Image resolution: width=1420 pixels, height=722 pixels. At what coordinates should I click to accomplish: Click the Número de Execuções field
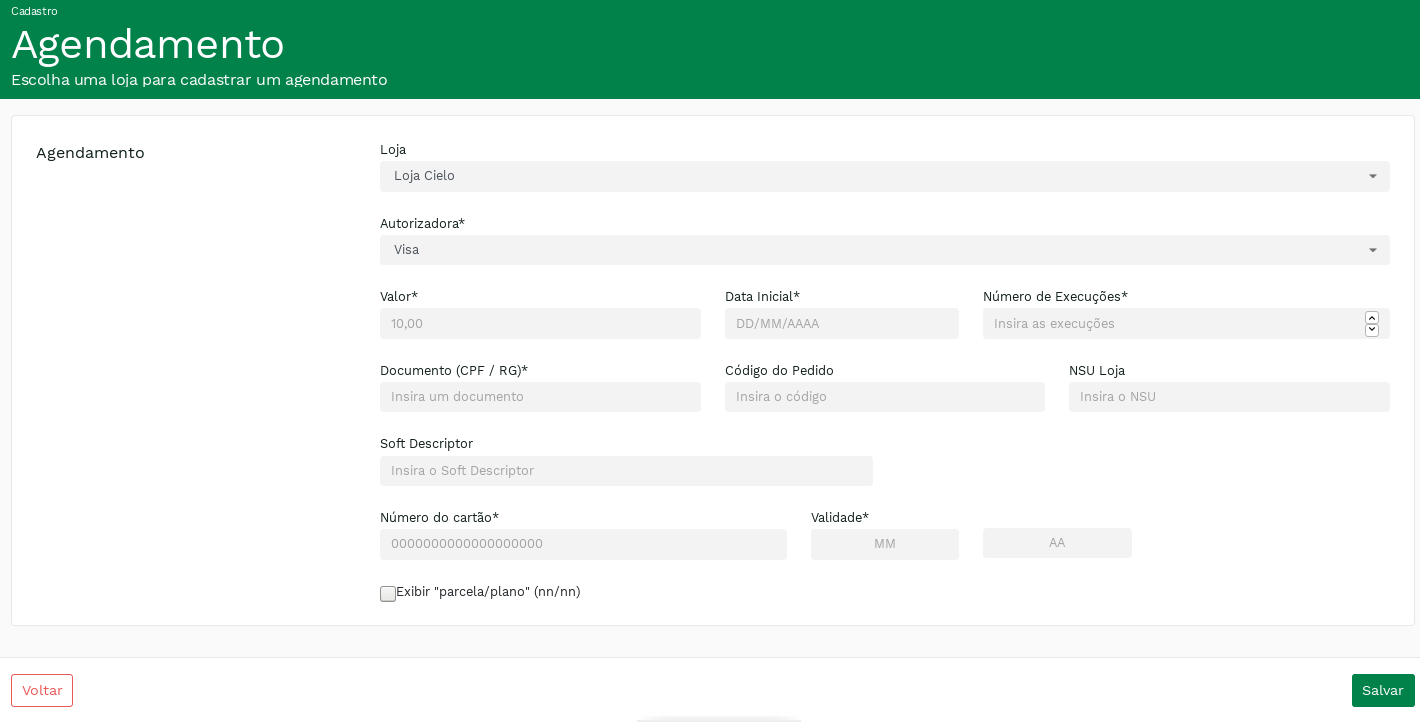pos(1172,324)
